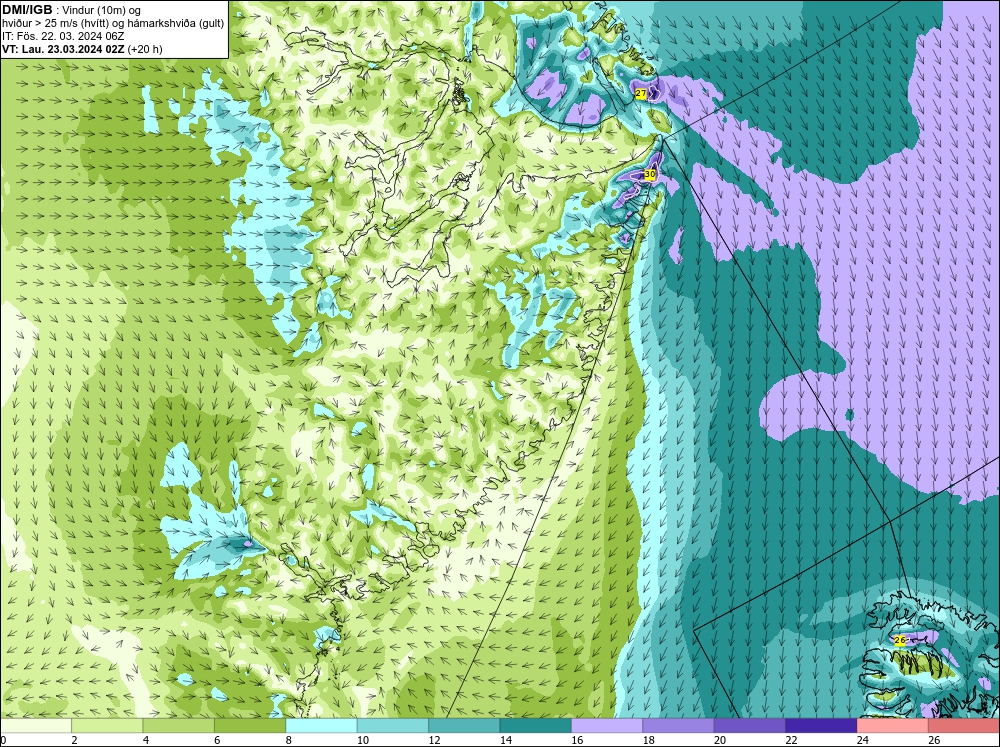Click the dark indigo 22–24 m/s legend swatch
Viewport: 1000px width, 747px height.
821,725
